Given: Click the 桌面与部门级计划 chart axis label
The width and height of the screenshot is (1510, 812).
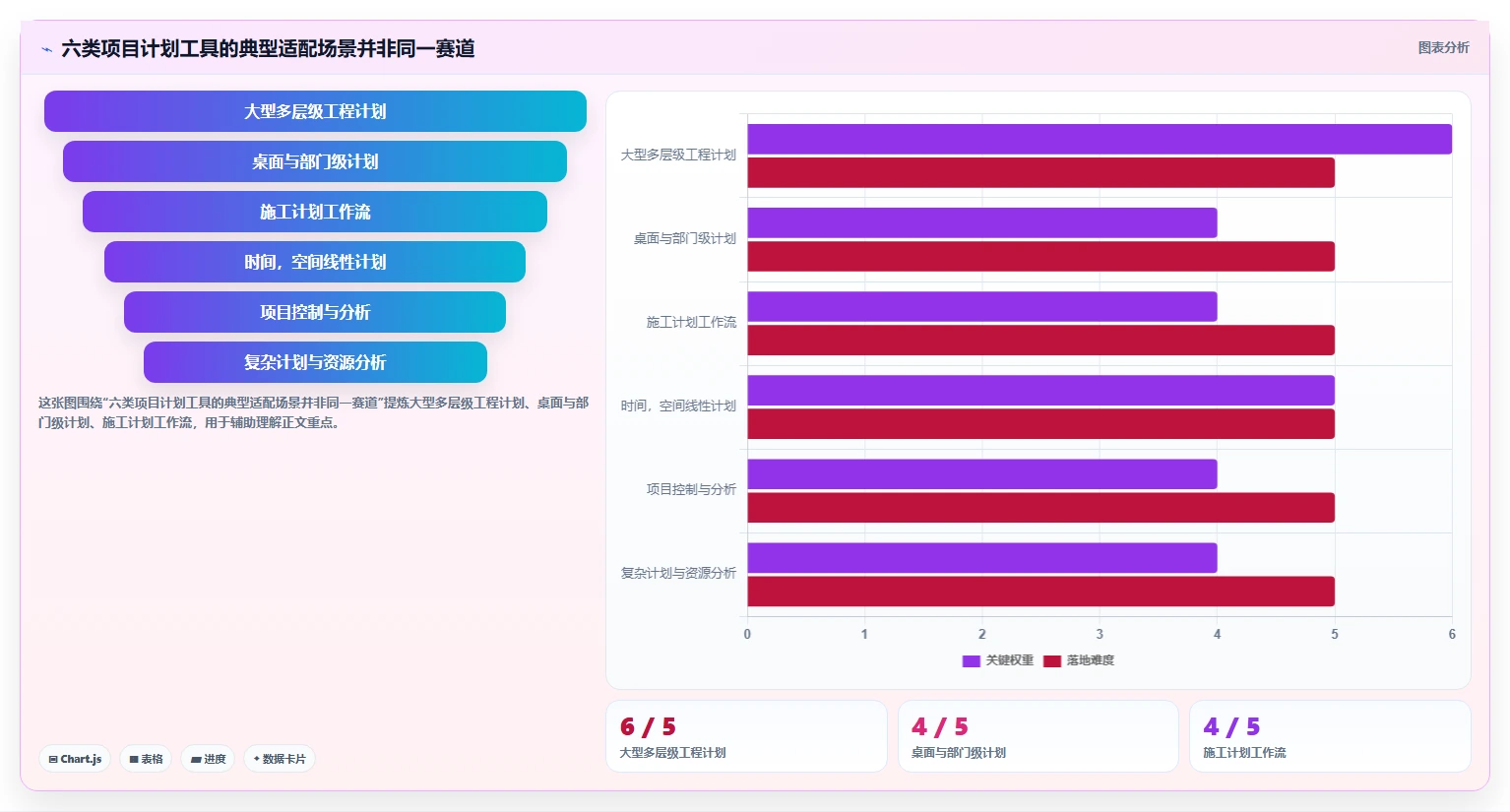Looking at the screenshot, I should click(685, 238).
